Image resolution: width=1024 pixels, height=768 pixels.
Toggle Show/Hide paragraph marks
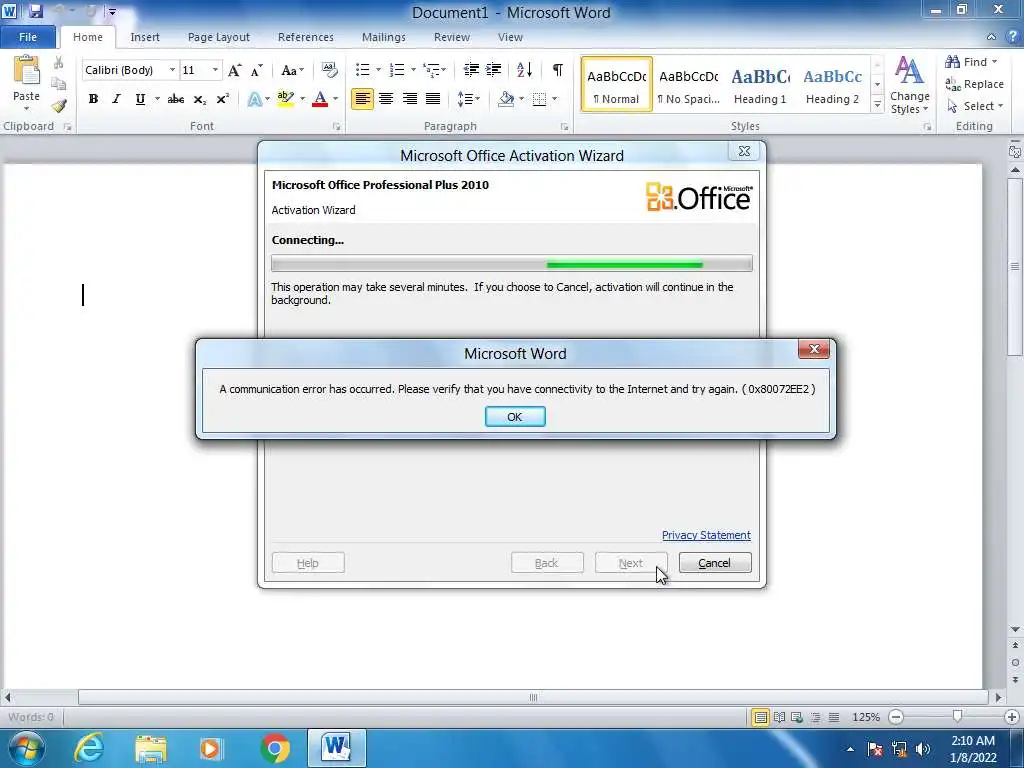click(558, 70)
